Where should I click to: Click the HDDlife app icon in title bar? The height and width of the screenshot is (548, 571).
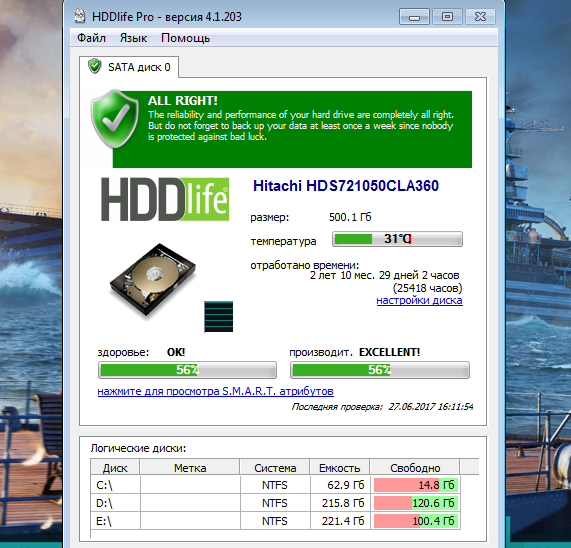point(79,16)
